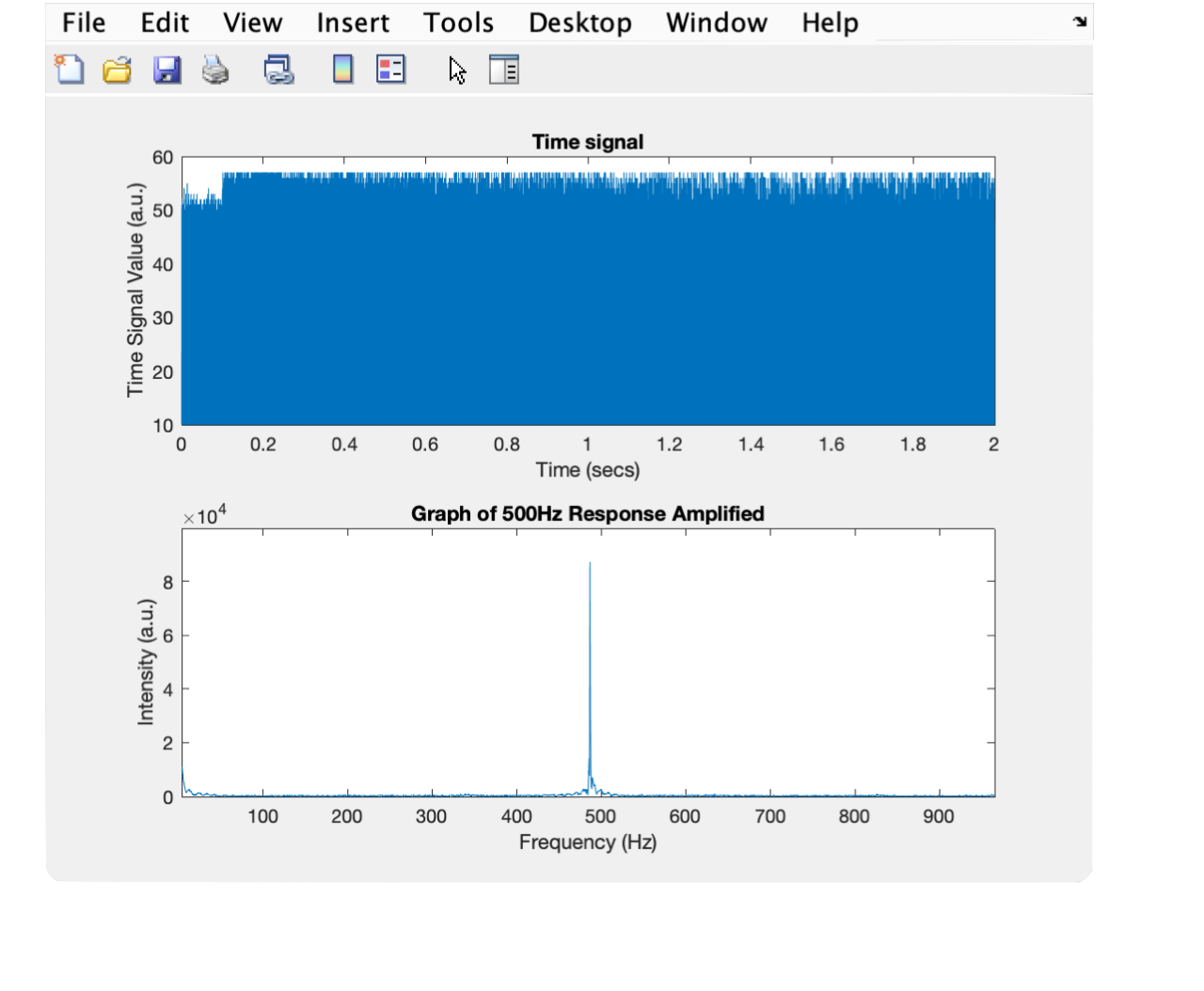Save the figure with the floppy disk icon
The width and height of the screenshot is (1204, 991).
[167, 71]
